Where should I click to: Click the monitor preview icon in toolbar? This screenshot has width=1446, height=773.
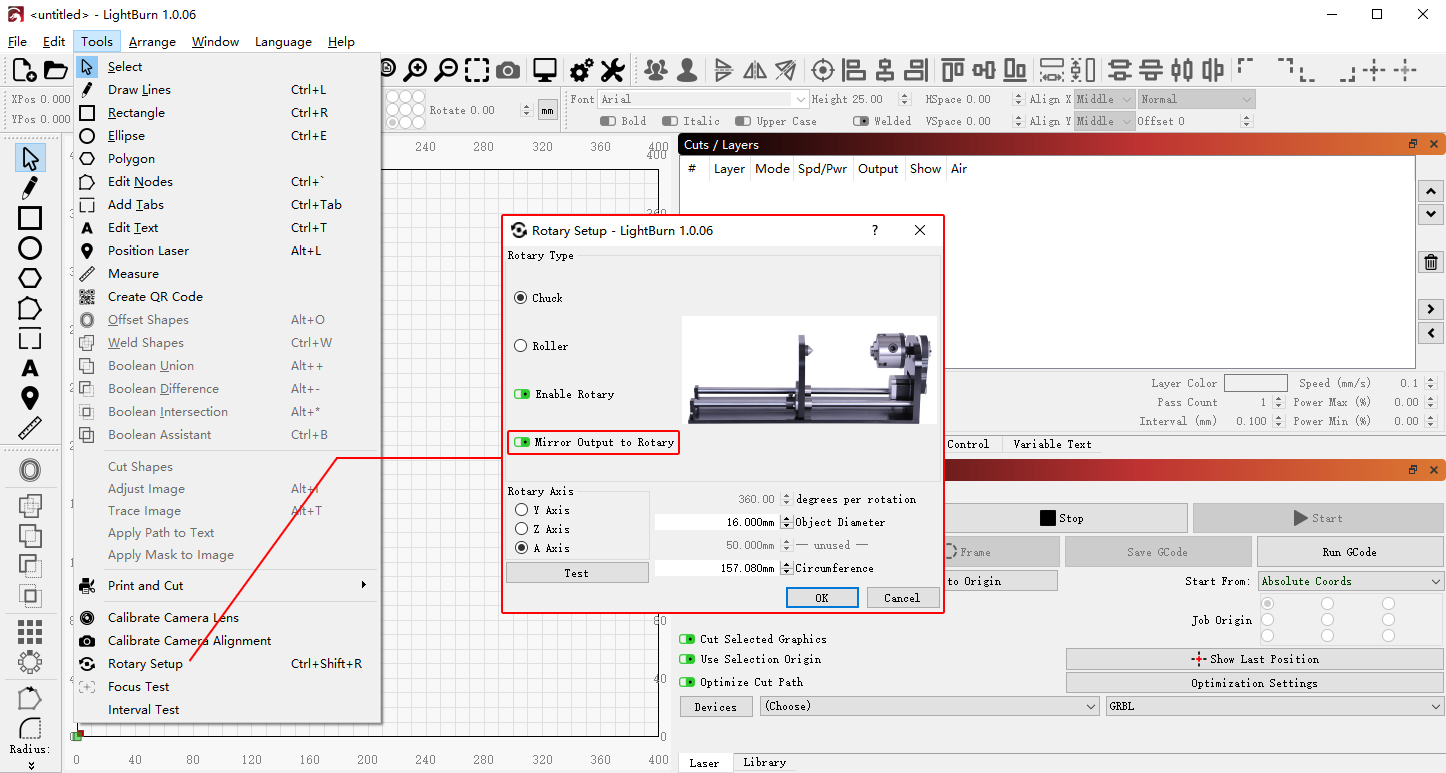[x=544, y=70]
